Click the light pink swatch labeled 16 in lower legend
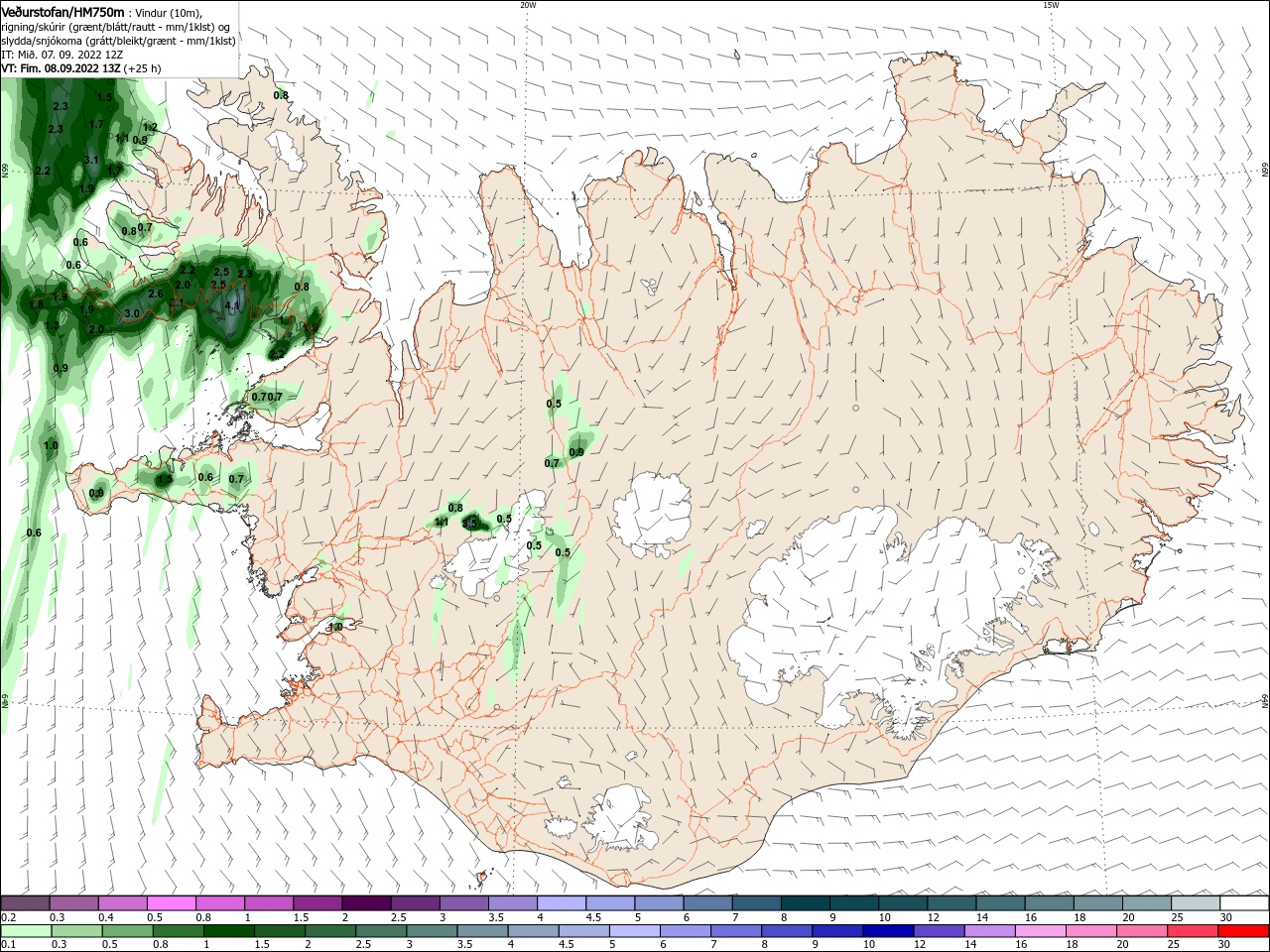Screen dimensions: 1270x952 coord(1040,931)
